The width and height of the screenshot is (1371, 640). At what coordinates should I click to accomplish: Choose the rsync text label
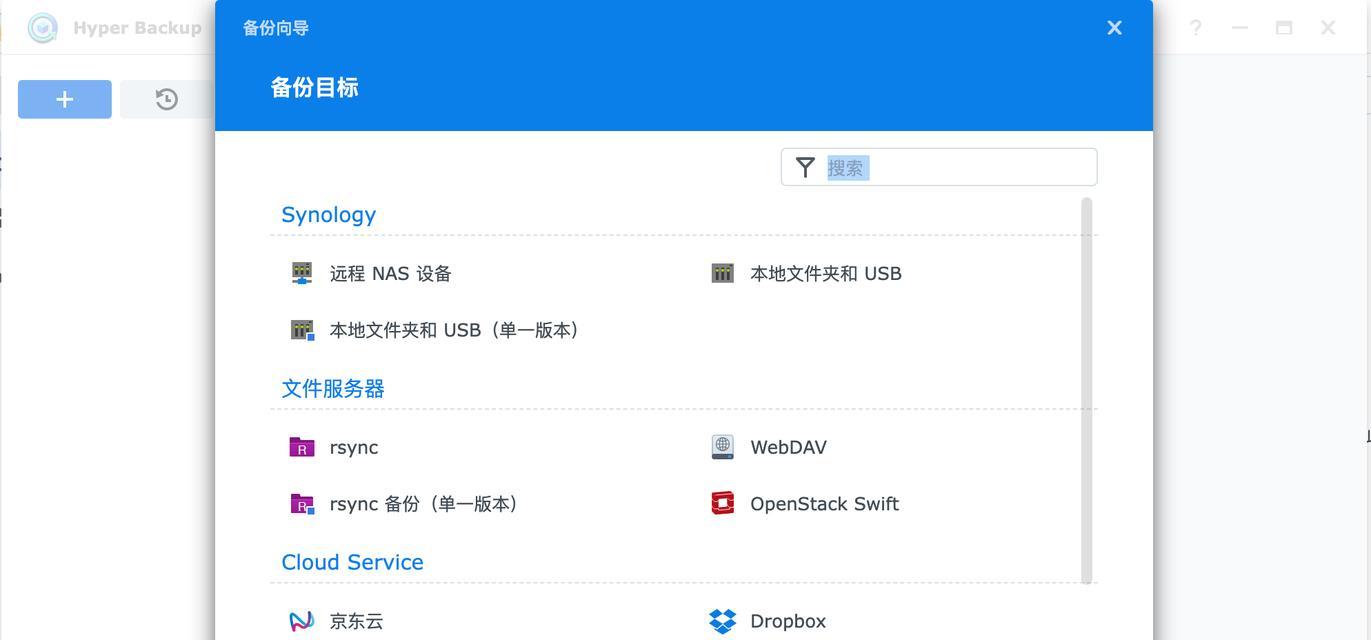(x=354, y=448)
